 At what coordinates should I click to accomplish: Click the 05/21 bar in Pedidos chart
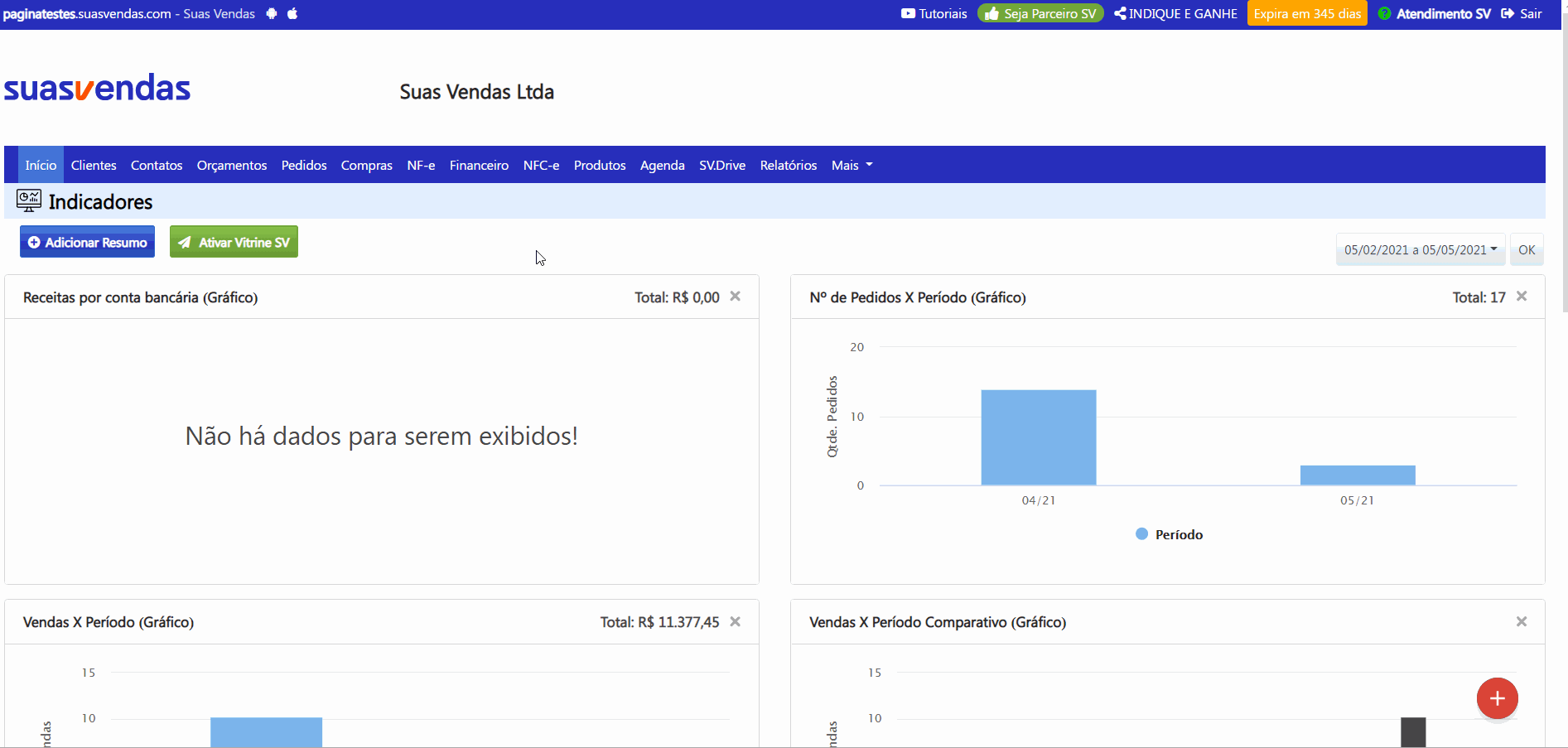1358,475
